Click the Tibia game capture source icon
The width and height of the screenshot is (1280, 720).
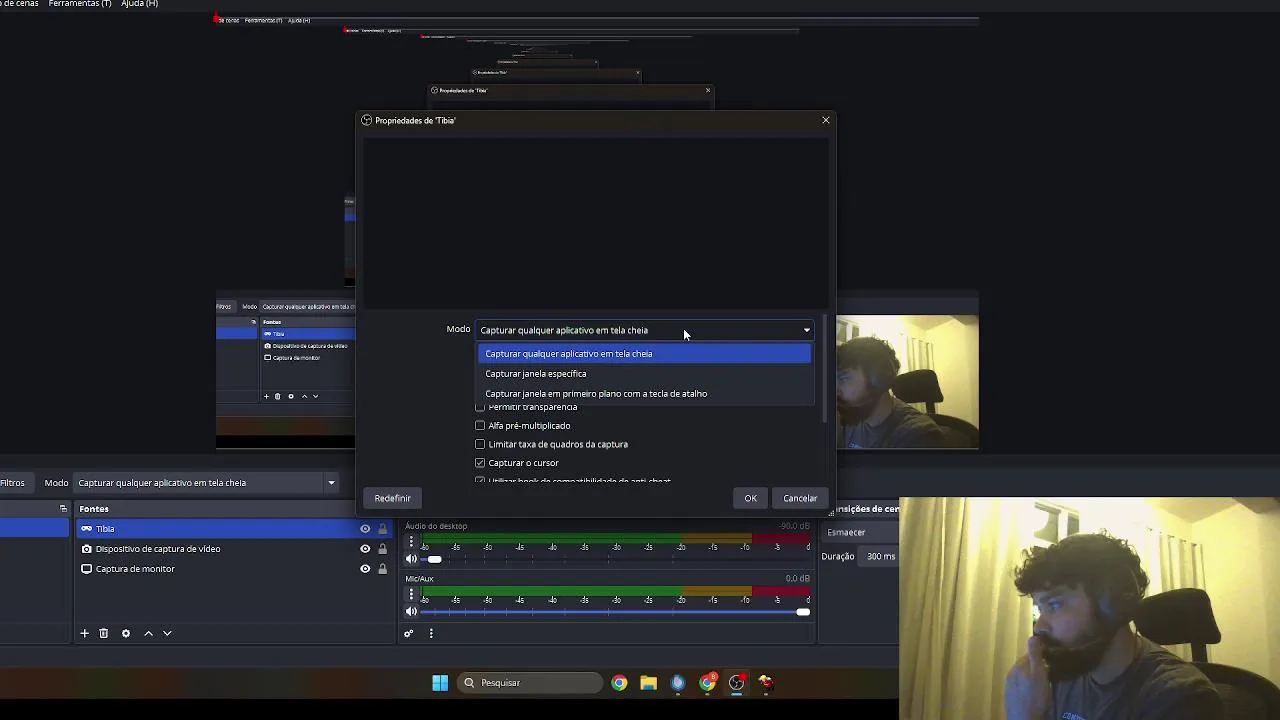coord(87,529)
